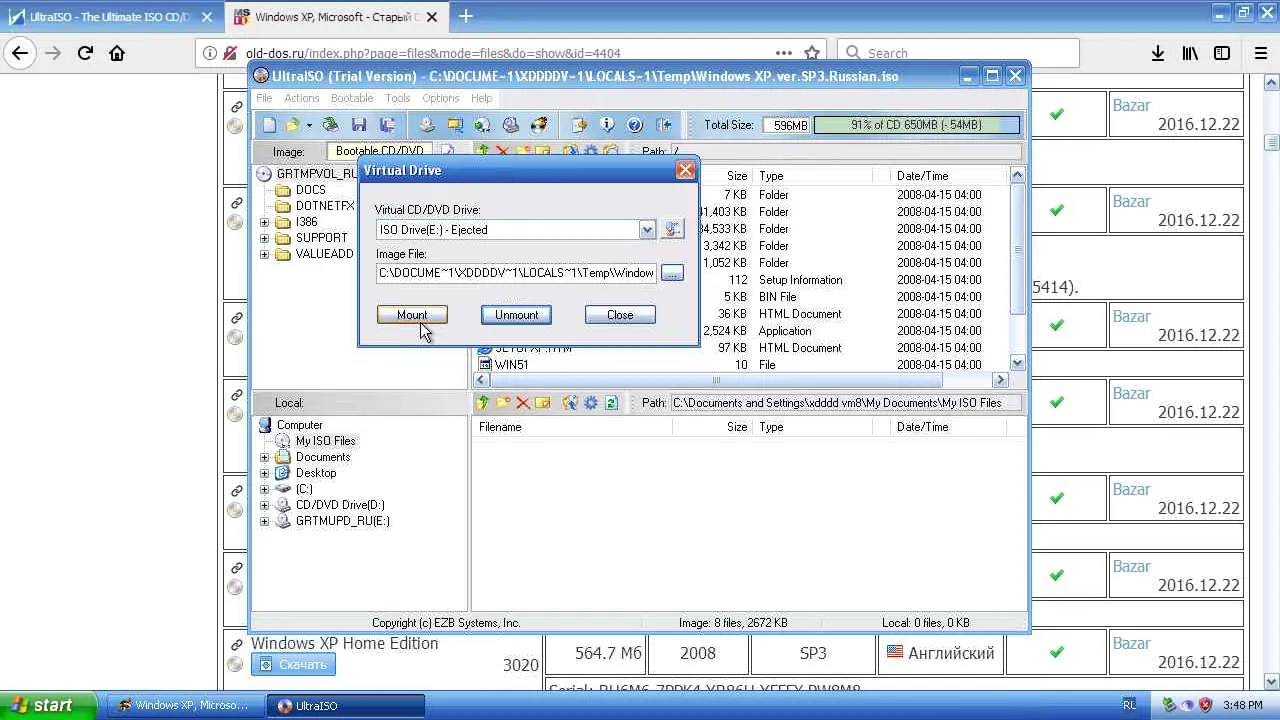
Task: Click the red Delete icon in Local toolbar
Action: point(522,403)
